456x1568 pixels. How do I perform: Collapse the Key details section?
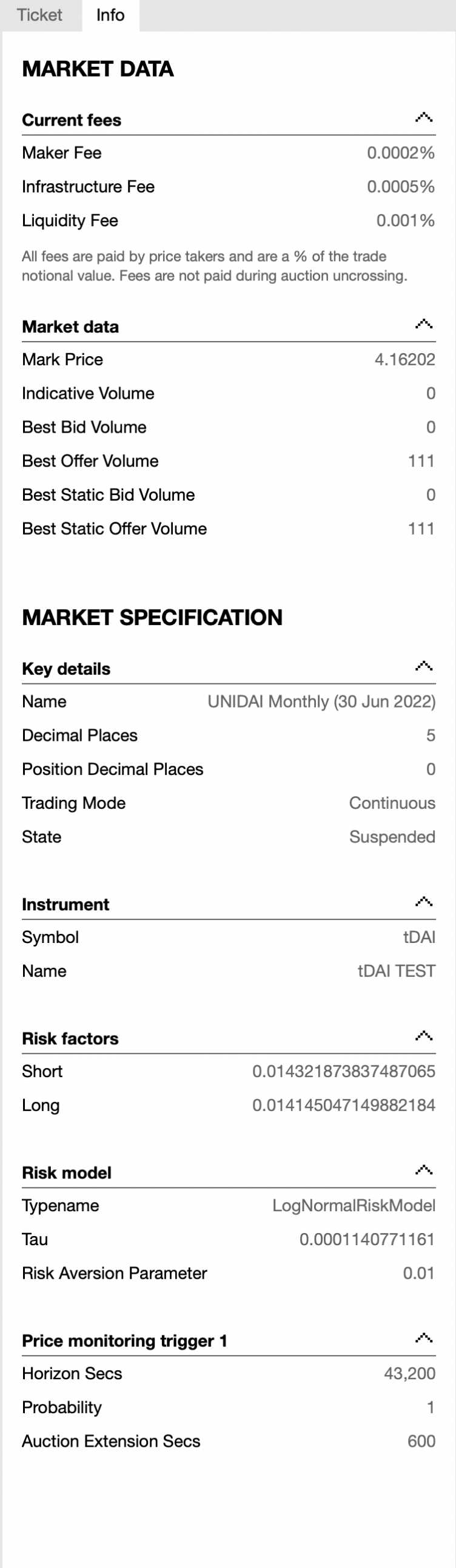pos(424,666)
